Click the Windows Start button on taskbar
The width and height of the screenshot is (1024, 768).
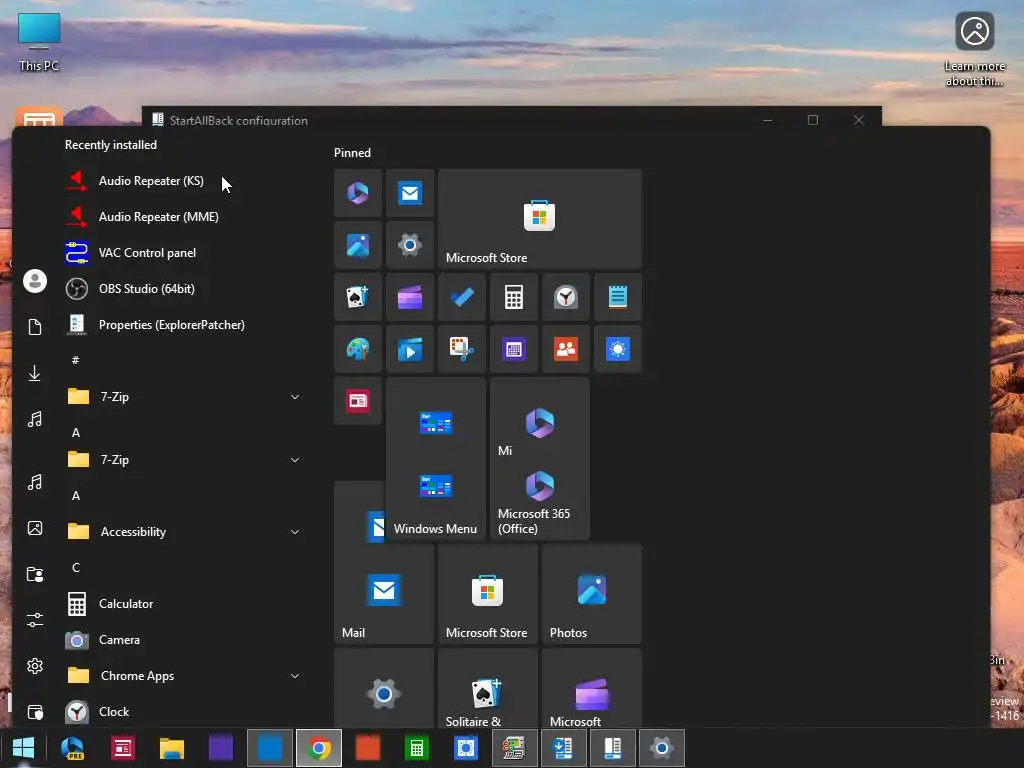(24, 748)
